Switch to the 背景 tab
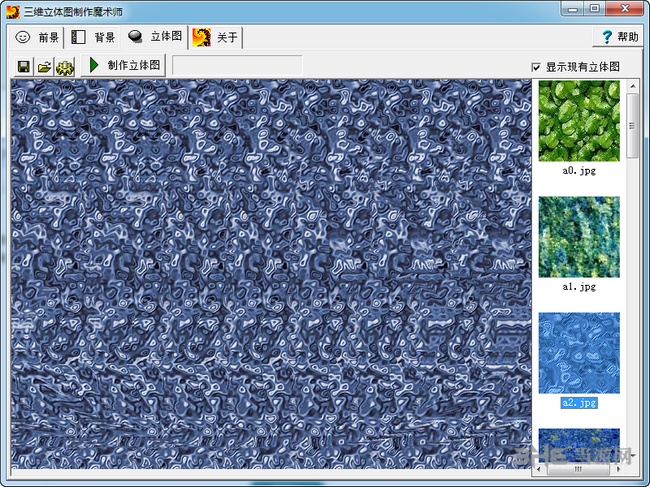Screen dimensions: 650x487 pos(92,37)
